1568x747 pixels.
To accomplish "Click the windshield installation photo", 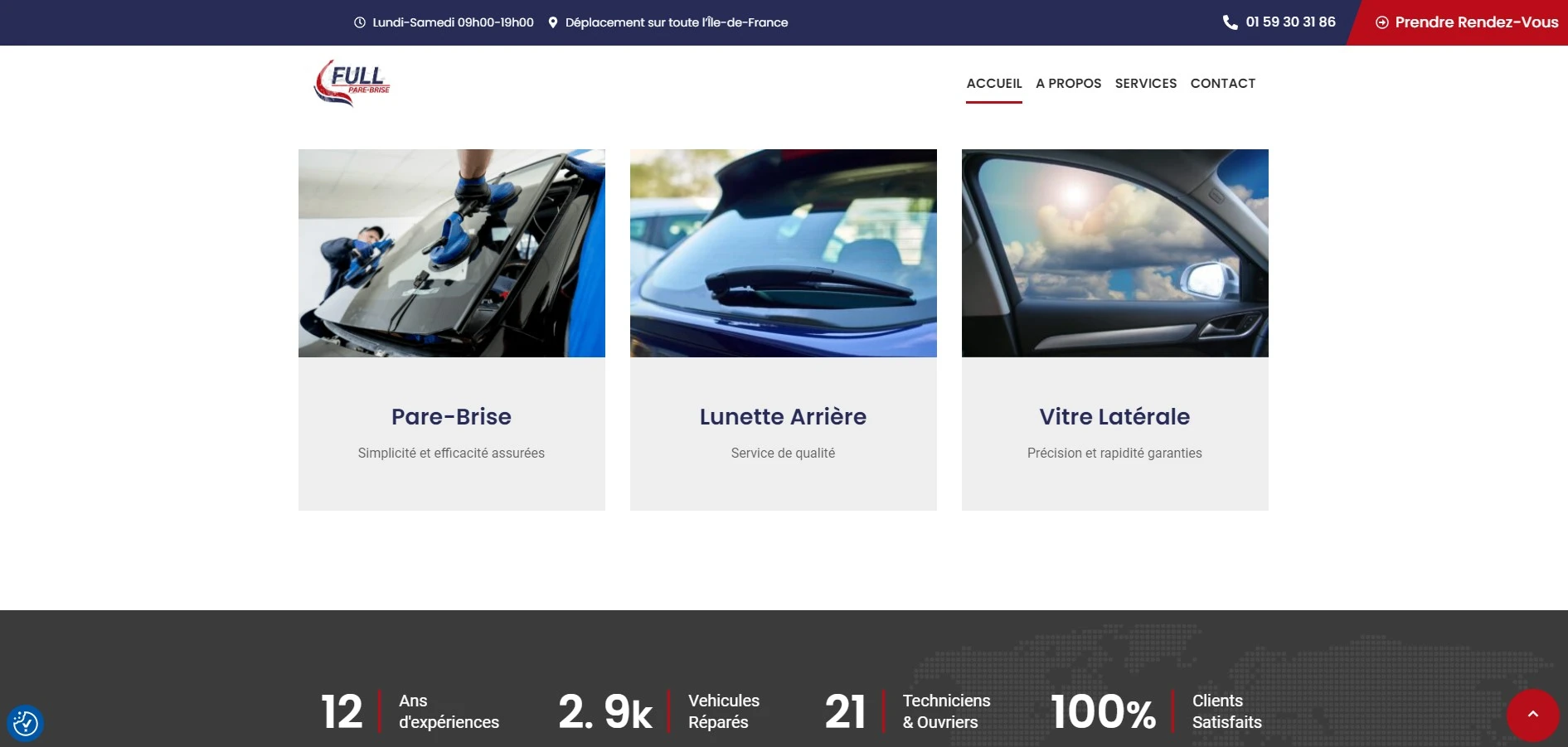I will (451, 253).
